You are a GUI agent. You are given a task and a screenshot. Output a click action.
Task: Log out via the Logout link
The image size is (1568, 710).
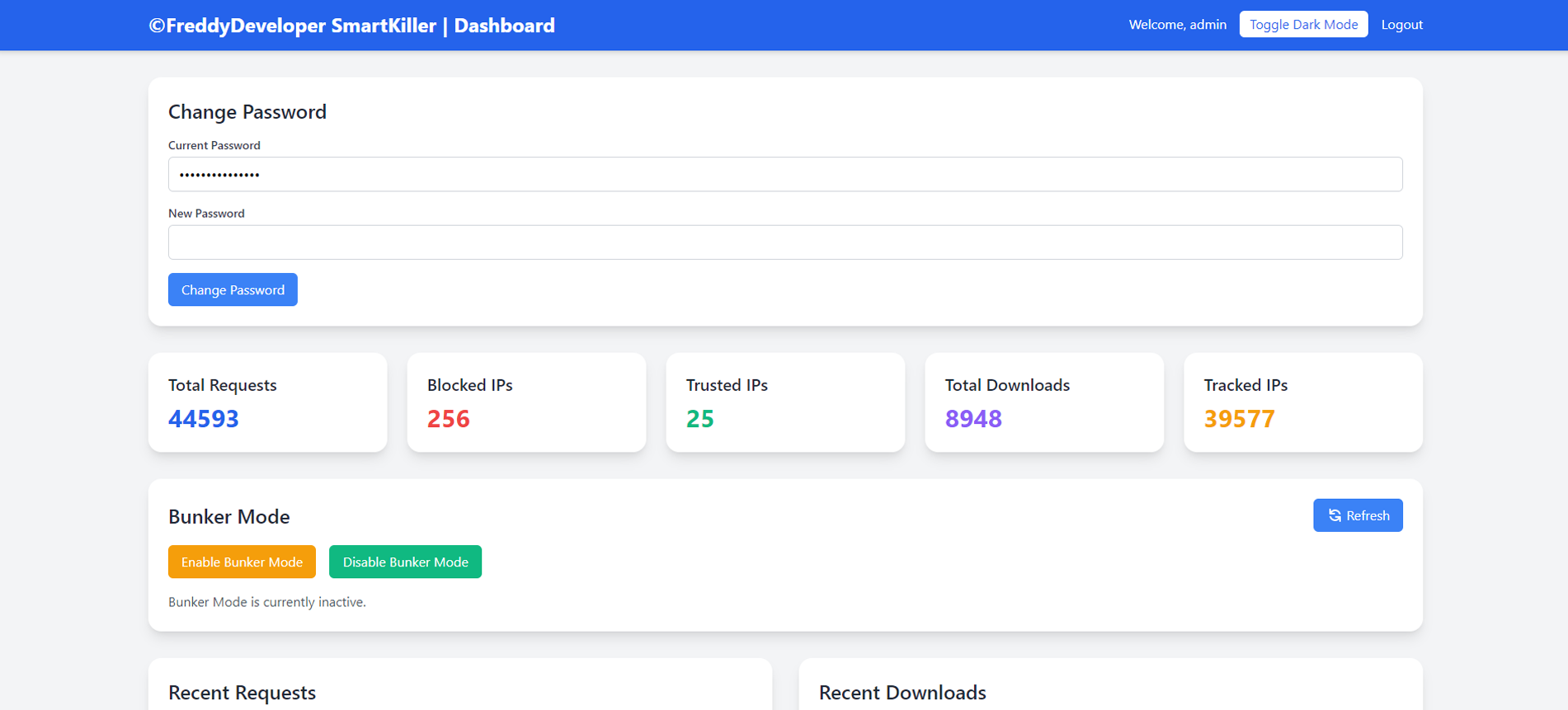coord(1401,25)
